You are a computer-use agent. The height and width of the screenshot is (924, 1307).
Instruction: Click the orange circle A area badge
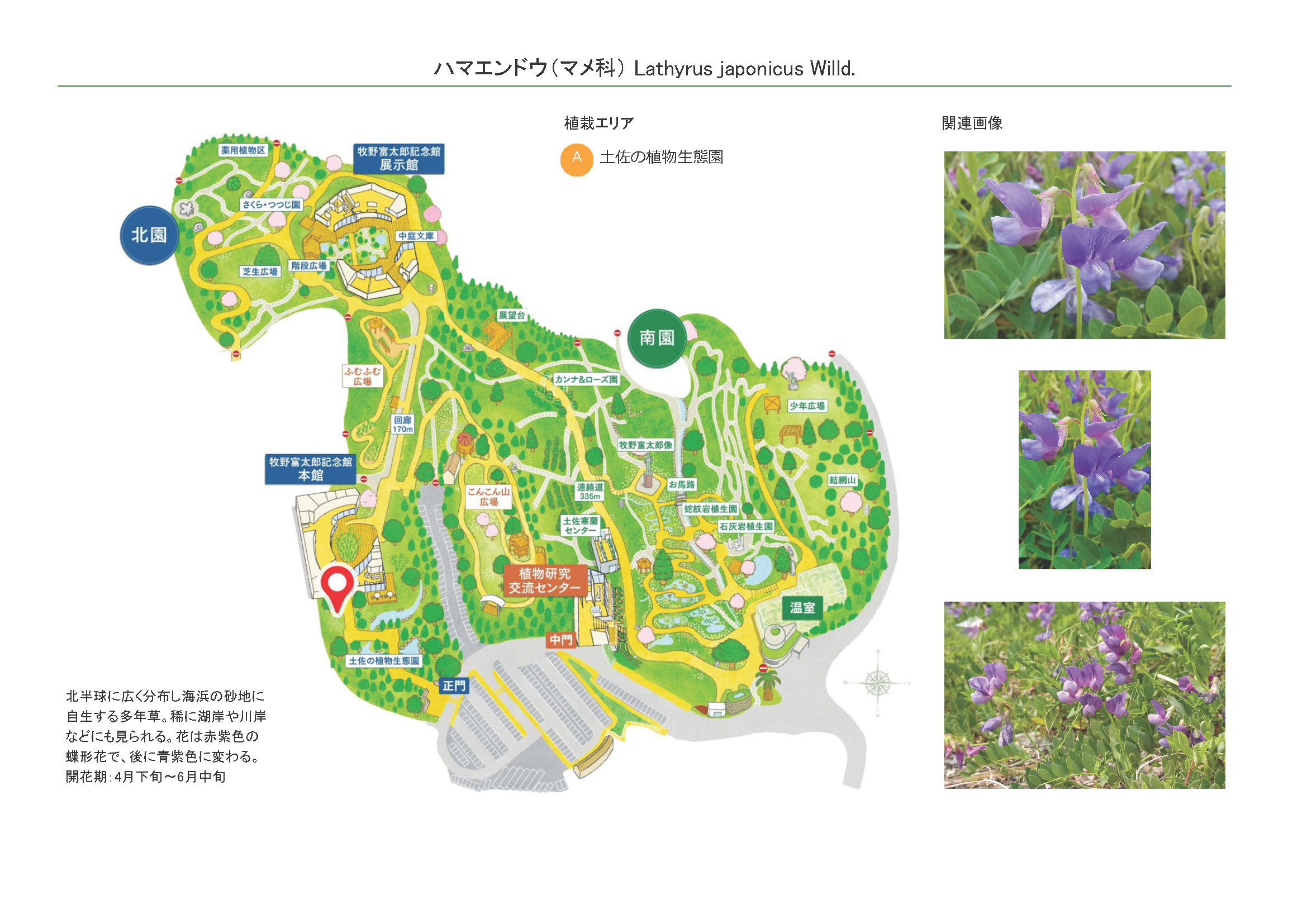pyautogui.click(x=576, y=159)
